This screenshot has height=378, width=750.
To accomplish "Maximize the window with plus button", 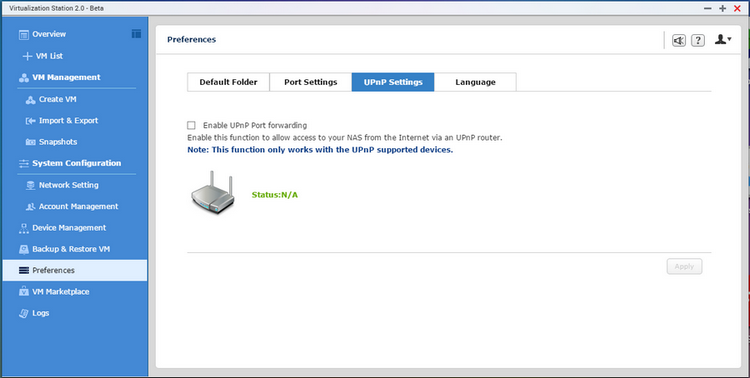I will 722,8.
